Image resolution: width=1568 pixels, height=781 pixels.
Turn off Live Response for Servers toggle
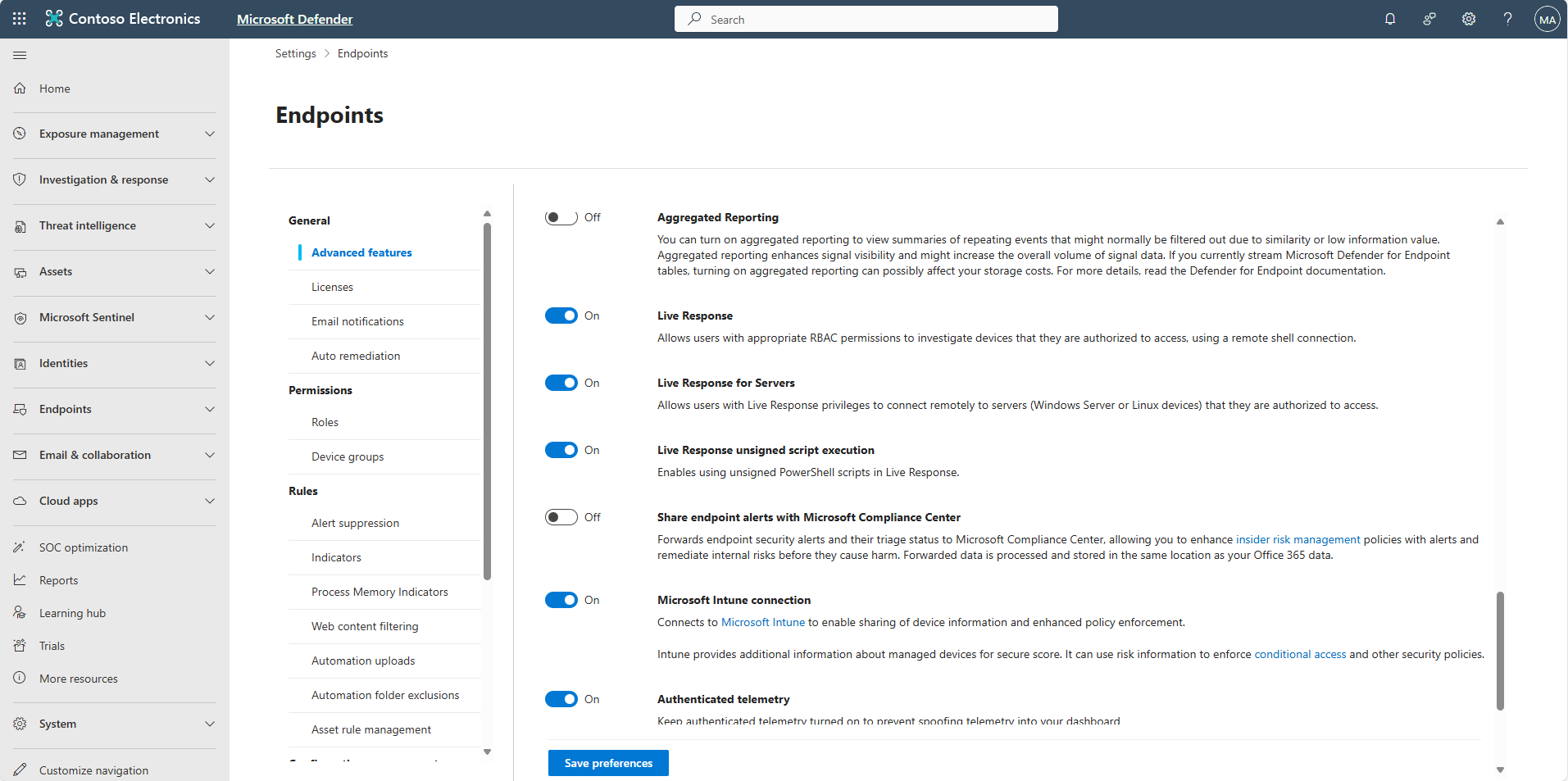[x=561, y=383]
